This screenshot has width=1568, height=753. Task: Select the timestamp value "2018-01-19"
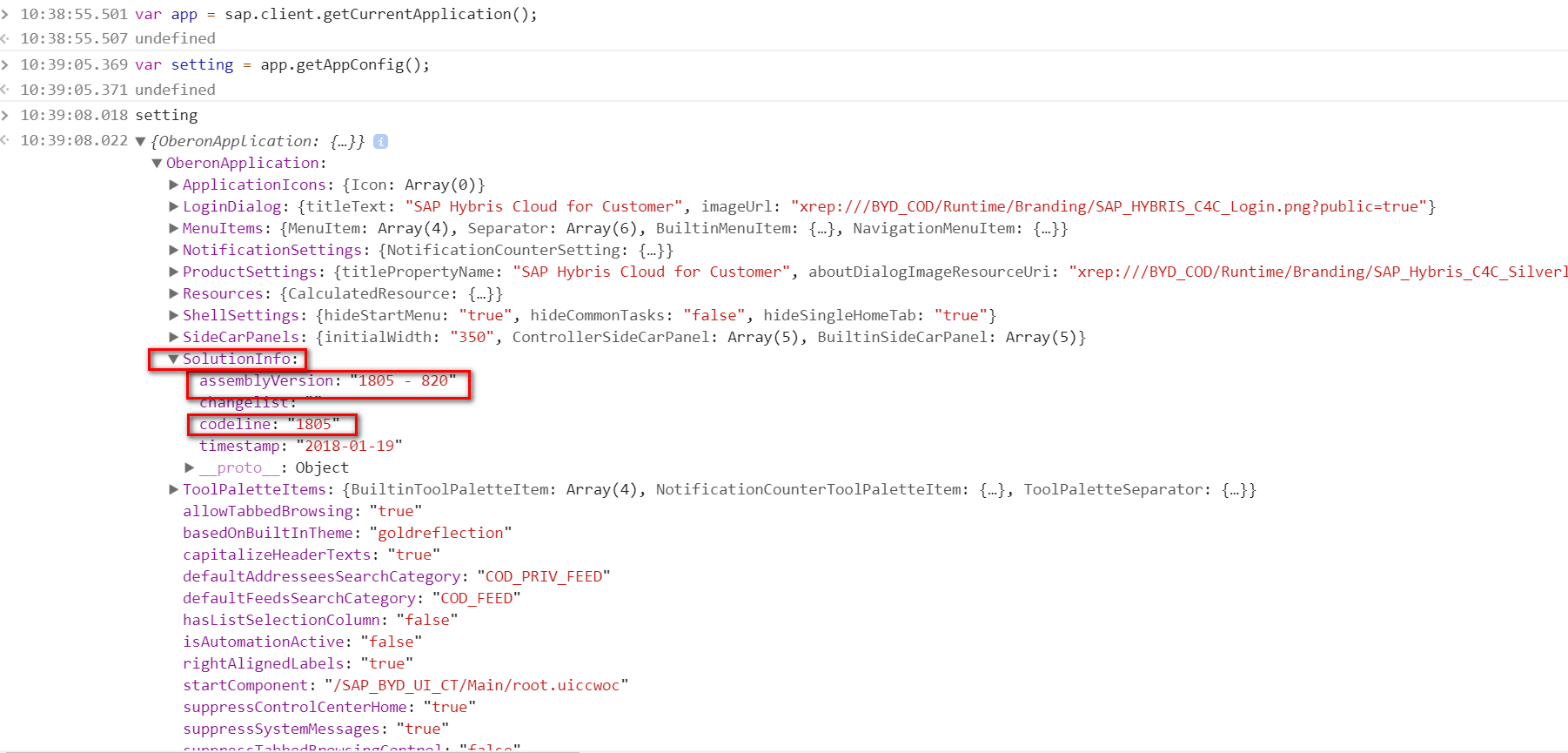tap(349, 446)
